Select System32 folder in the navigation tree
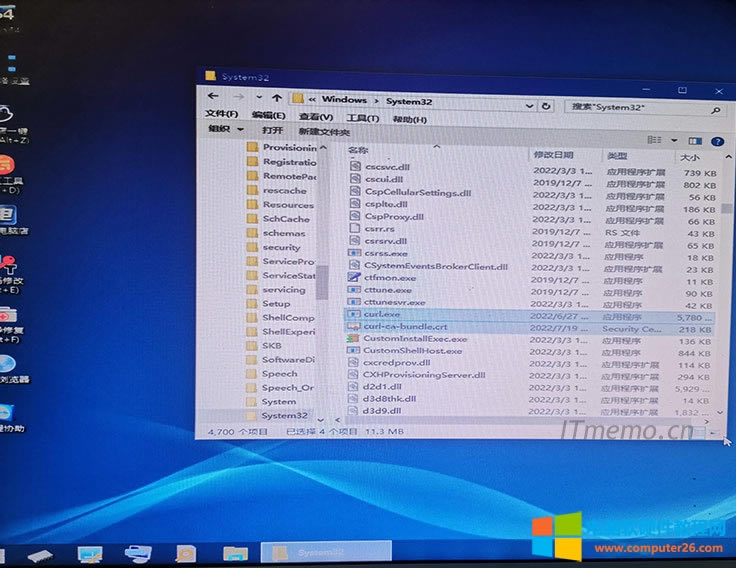This screenshot has width=736, height=568. tap(283, 415)
